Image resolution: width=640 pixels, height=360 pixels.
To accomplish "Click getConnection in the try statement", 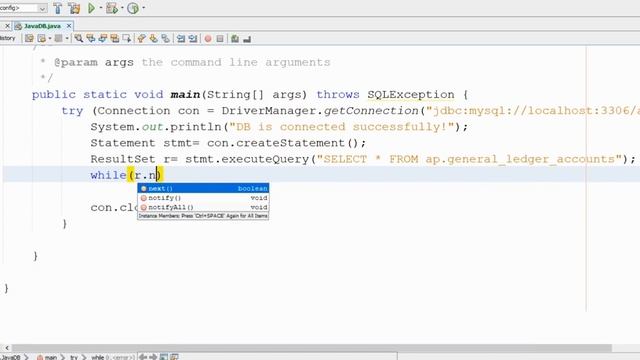I will (x=371, y=111).
